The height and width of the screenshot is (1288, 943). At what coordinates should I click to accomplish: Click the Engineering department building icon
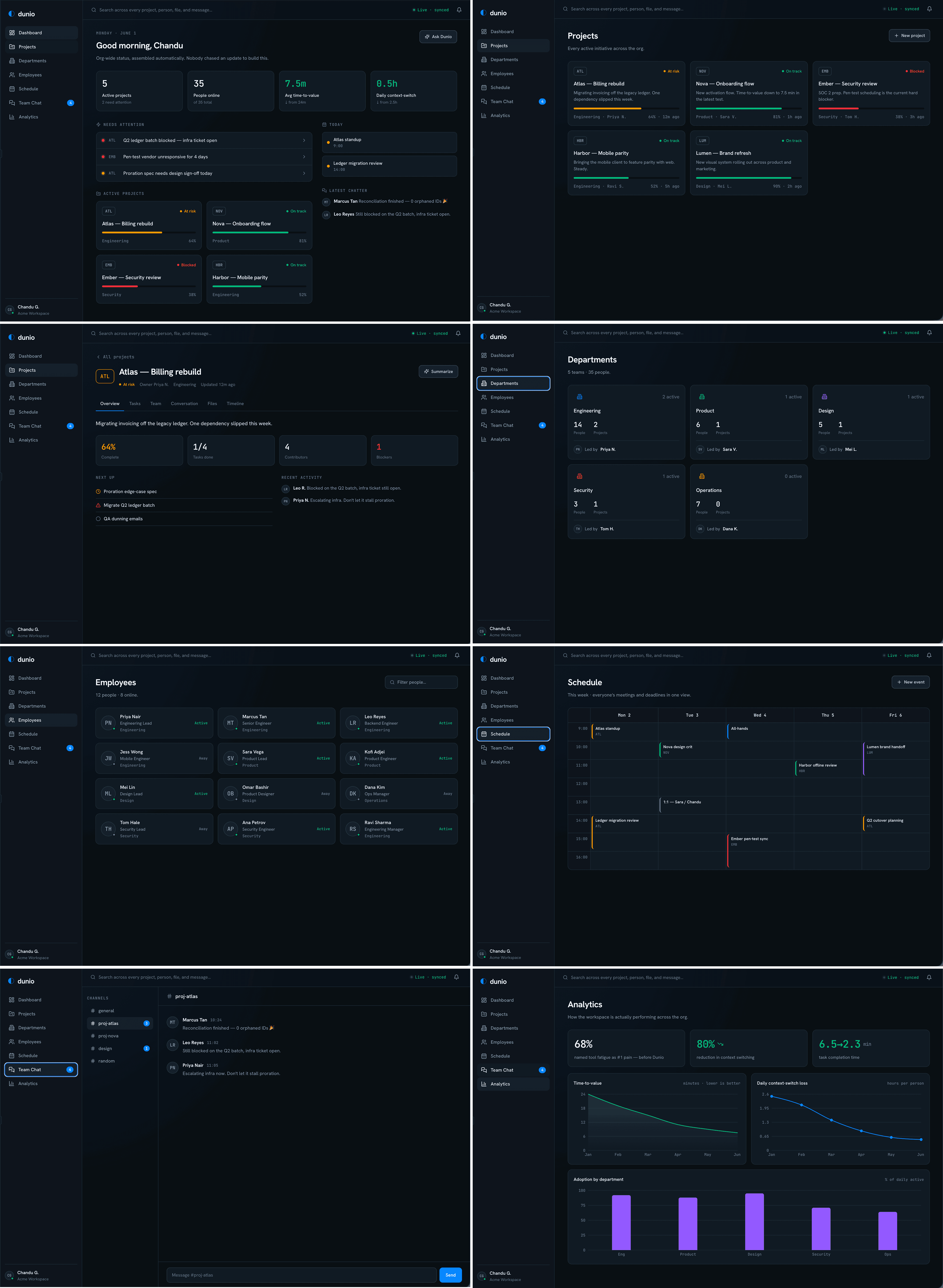pos(579,397)
